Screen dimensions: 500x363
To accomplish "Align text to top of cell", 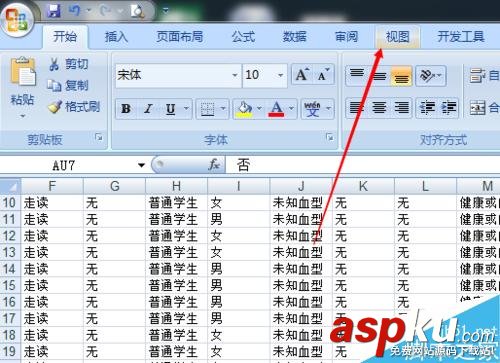I will pyautogui.click(x=357, y=75).
